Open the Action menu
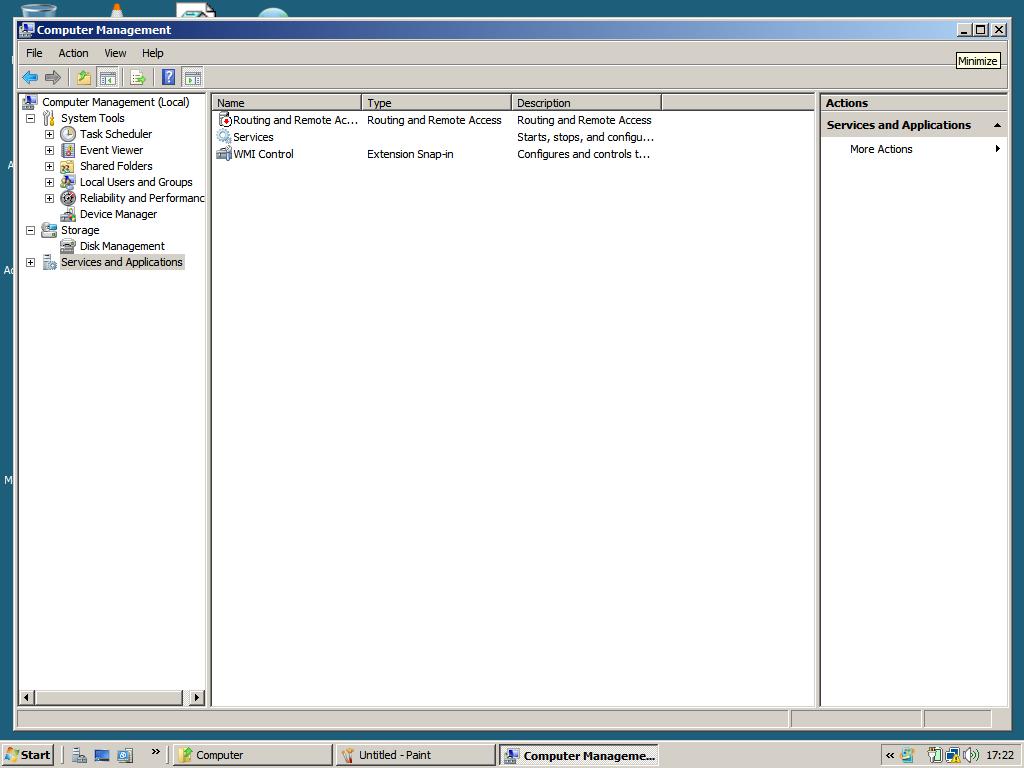Viewport: 1024px width, 768px height. pos(73,53)
